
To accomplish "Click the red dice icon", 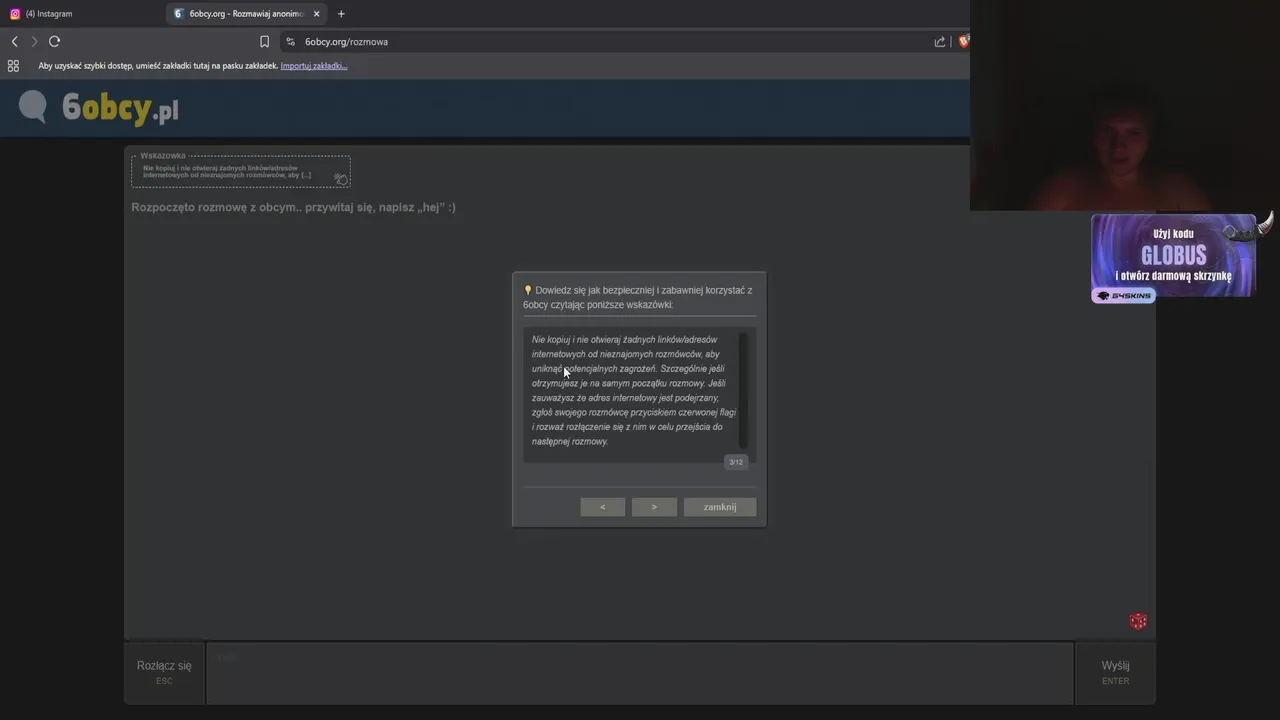I will 1138,622.
